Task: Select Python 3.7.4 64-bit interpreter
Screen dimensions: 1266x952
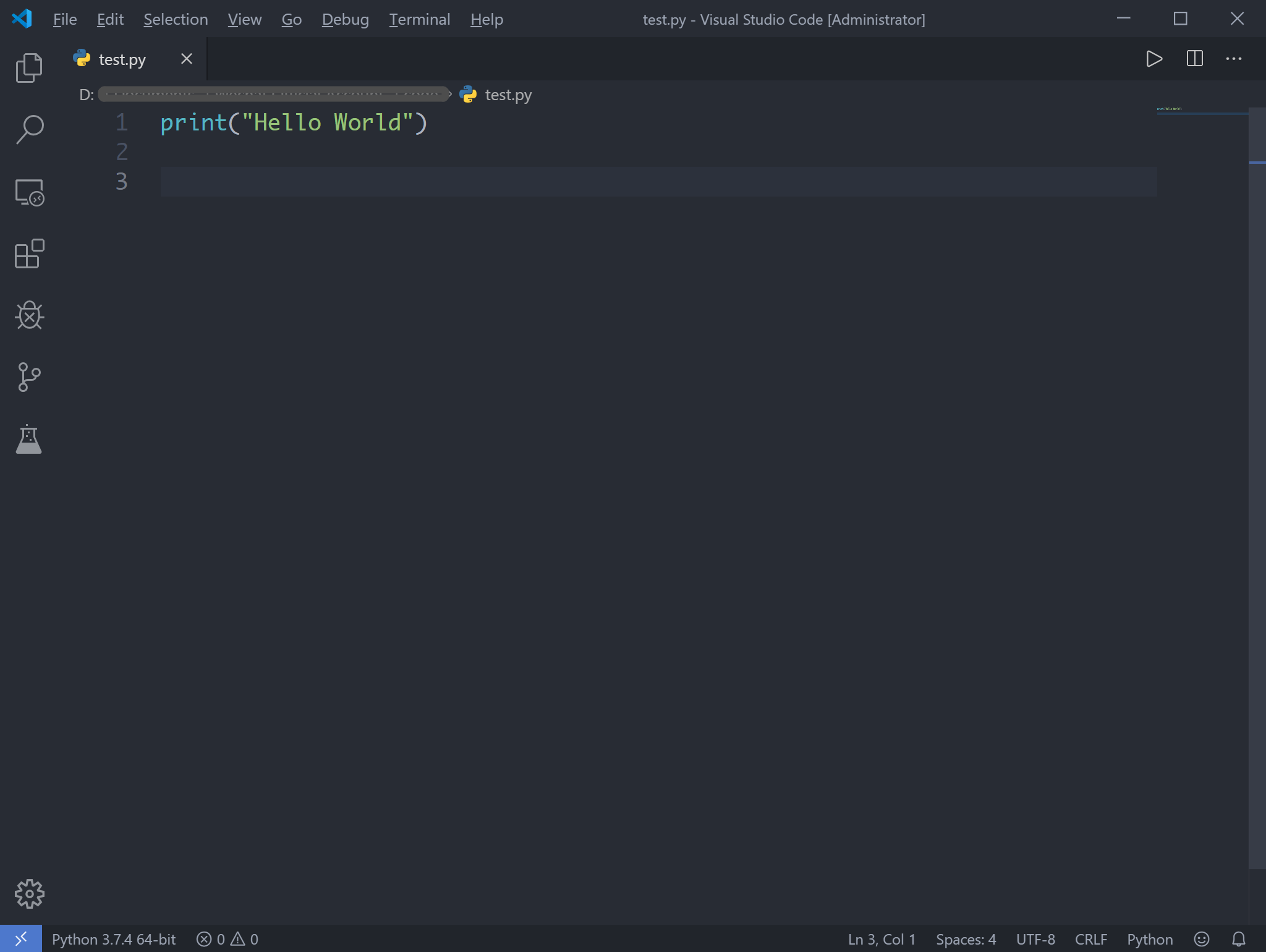Action: [x=114, y=939]
